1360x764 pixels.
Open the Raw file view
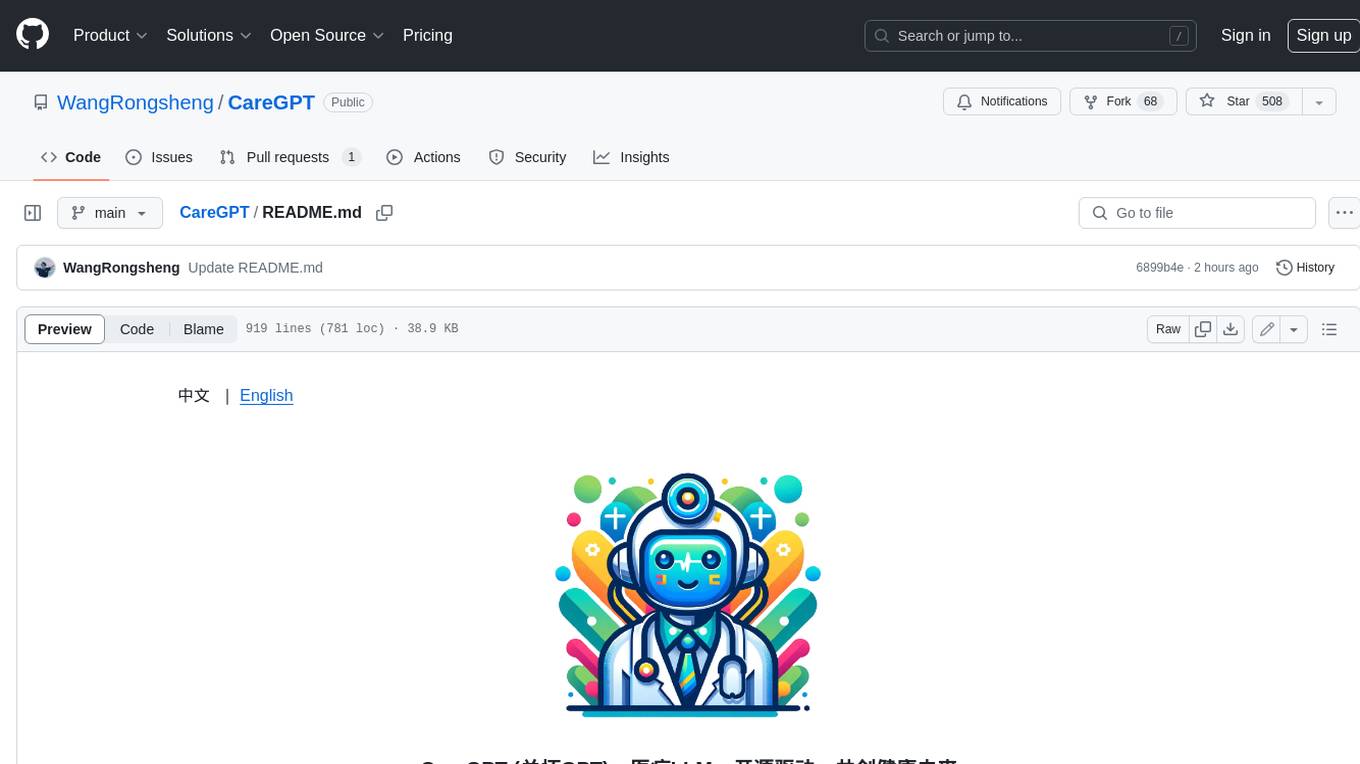(x=1168, y=329)
